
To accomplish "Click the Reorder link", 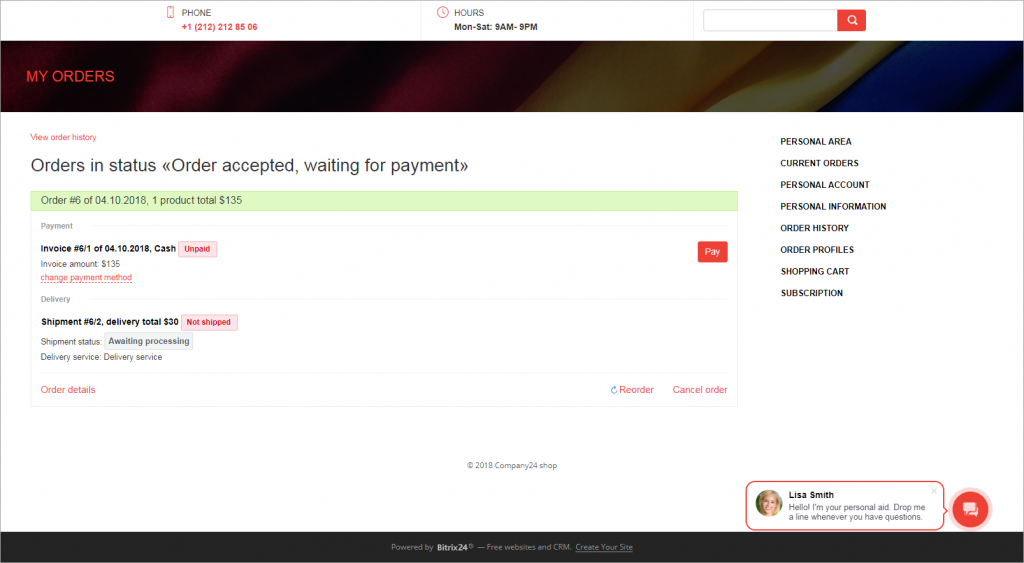I will (x=632, y=390).
